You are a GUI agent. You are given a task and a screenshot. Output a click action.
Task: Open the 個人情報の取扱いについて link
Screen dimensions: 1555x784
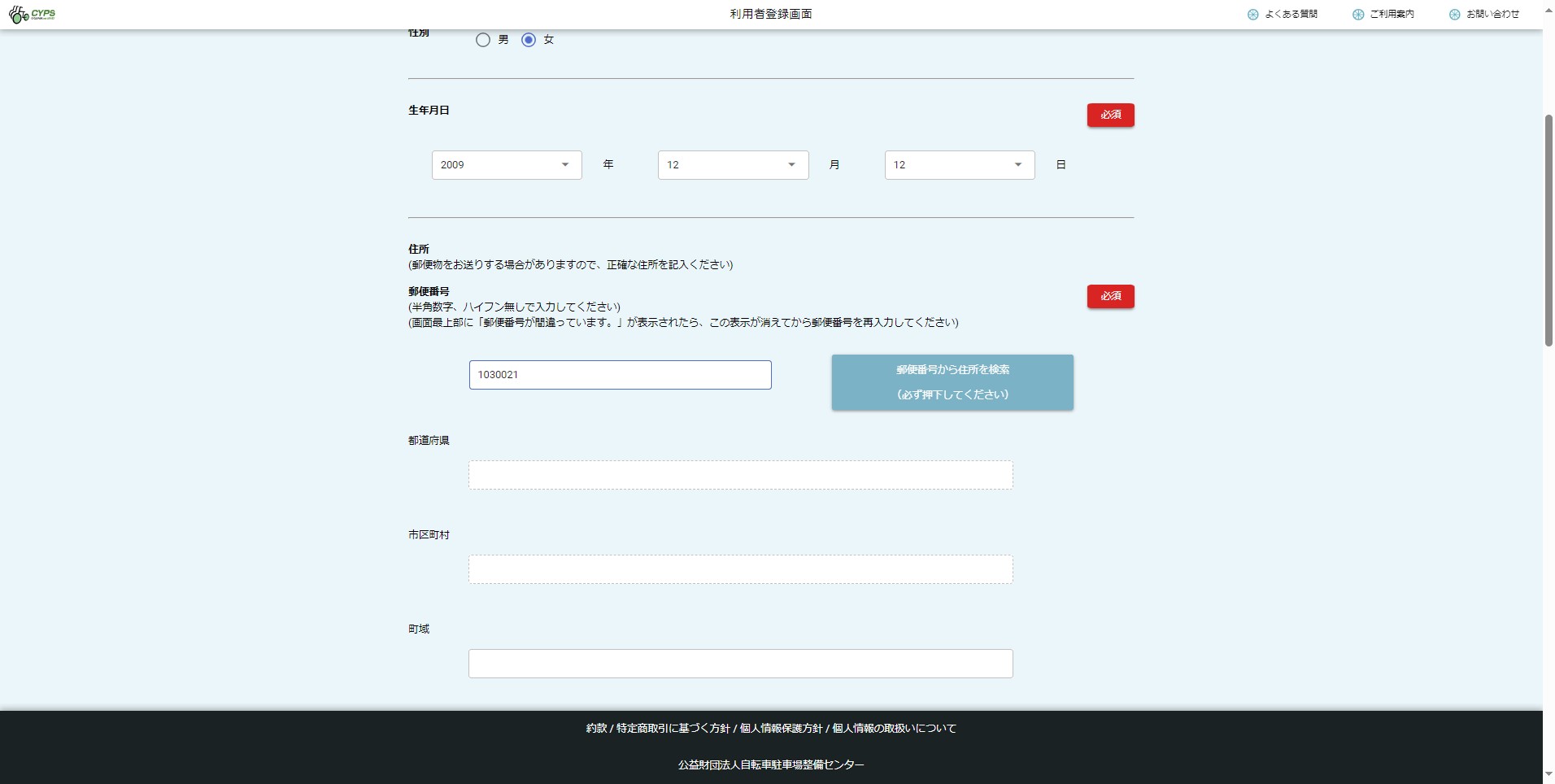(894, 729)
